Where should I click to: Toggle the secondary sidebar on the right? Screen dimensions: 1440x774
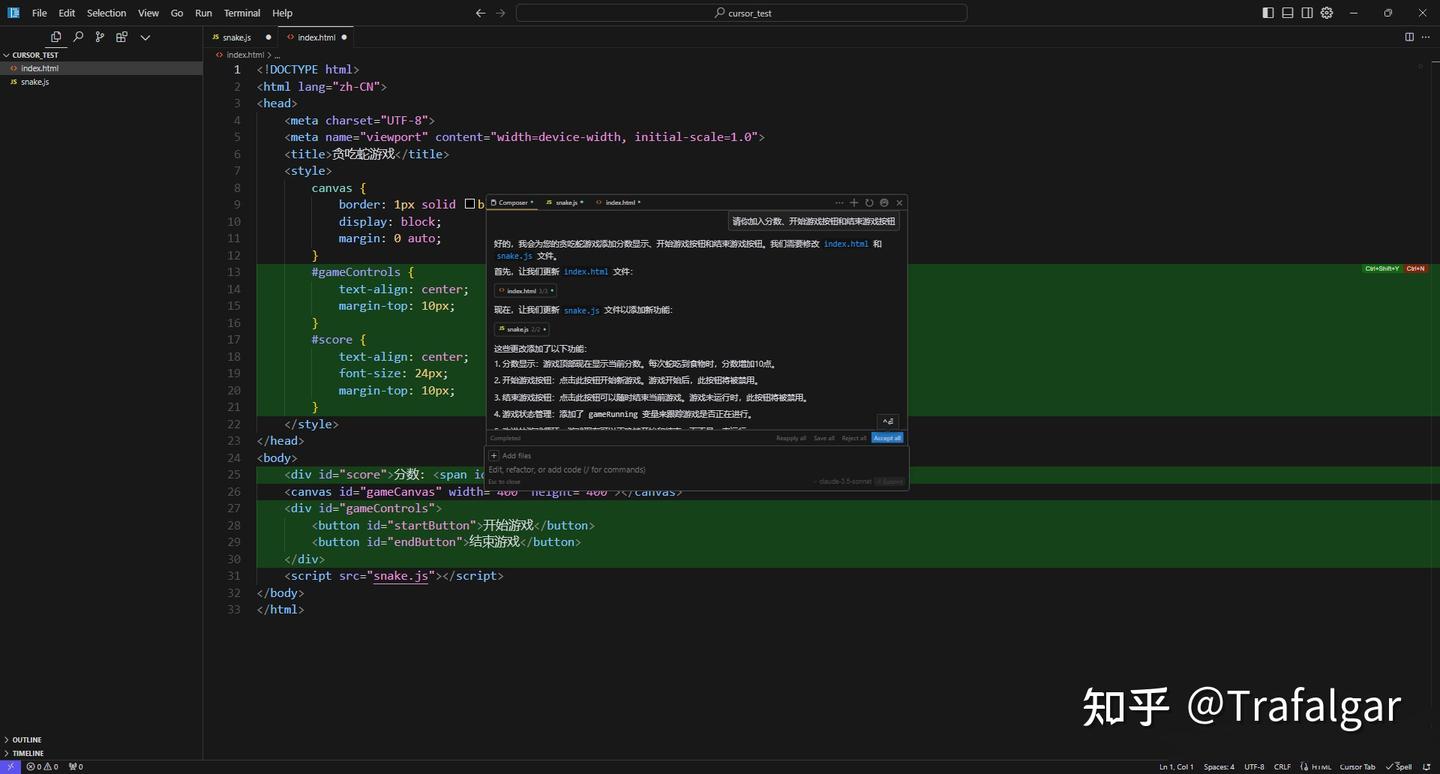pos(1307,13)
